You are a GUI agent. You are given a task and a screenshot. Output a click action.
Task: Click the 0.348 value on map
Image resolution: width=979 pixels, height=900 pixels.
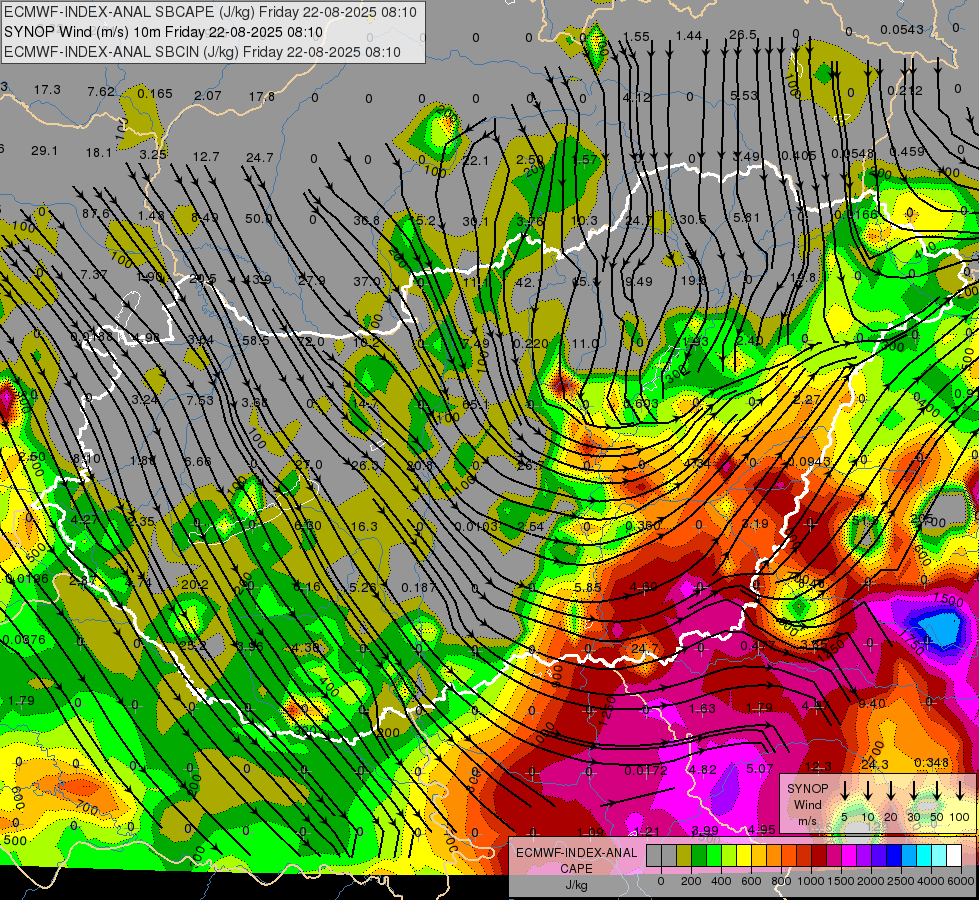932,763
